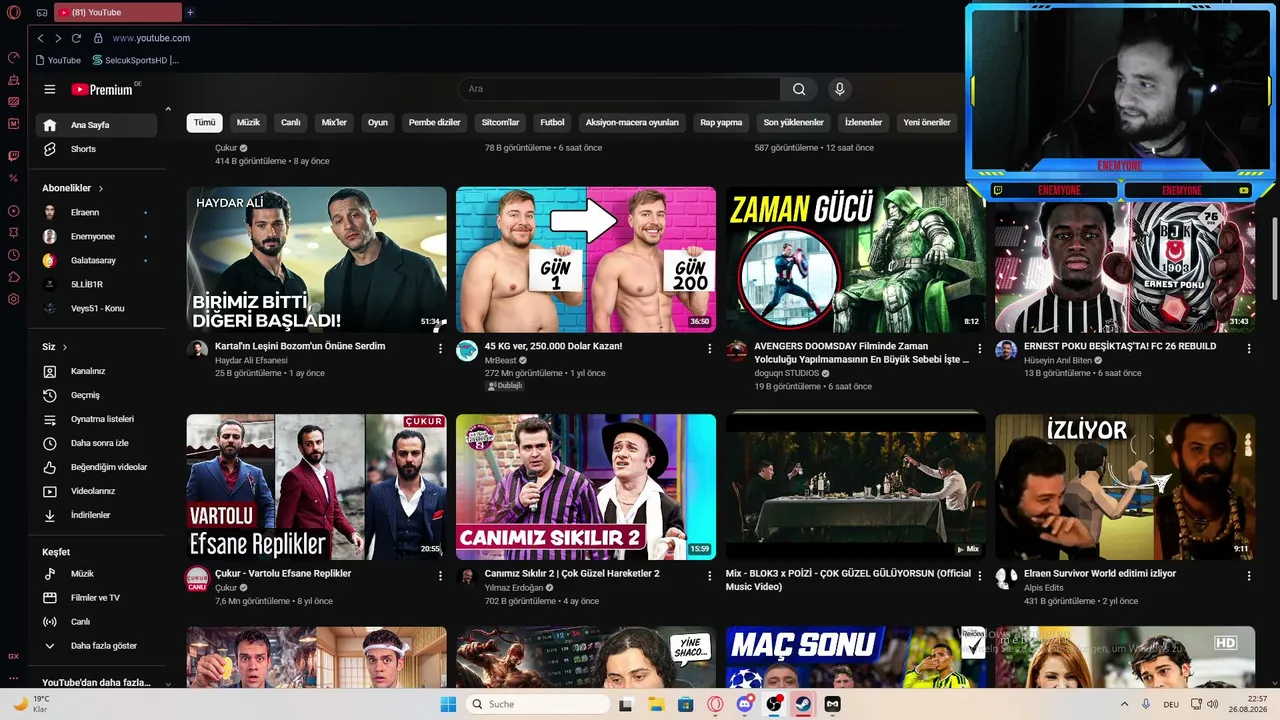Click the YouTube search field
The image size is (1280, 720).
coord(619,89)
